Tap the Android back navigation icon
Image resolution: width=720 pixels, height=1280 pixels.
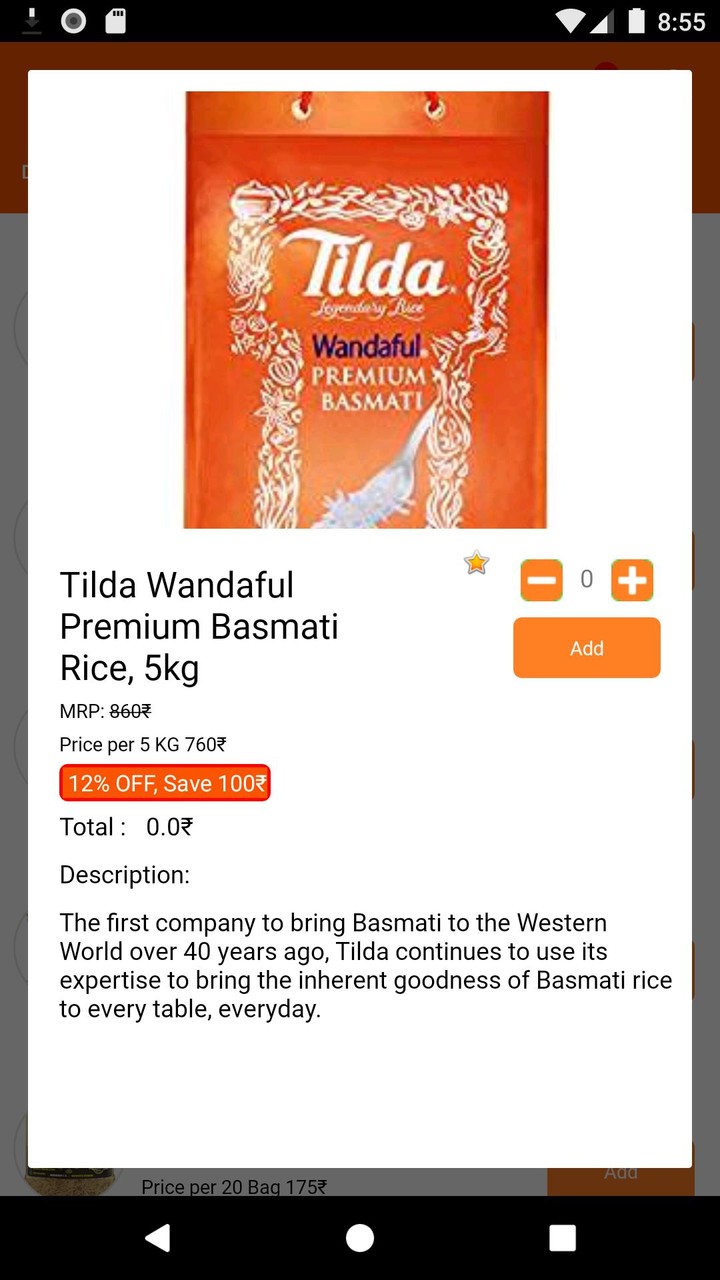point(158,1238)
